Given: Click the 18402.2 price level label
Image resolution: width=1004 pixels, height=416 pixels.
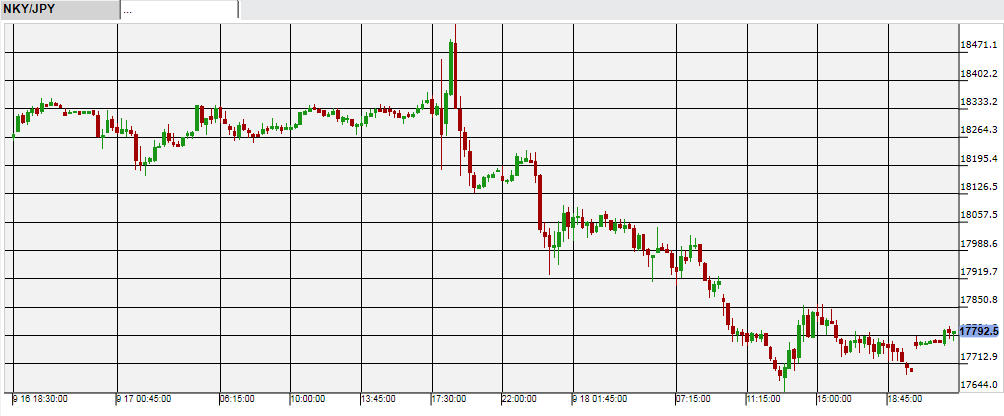Looking at the screenshot, I should point(979,74).
